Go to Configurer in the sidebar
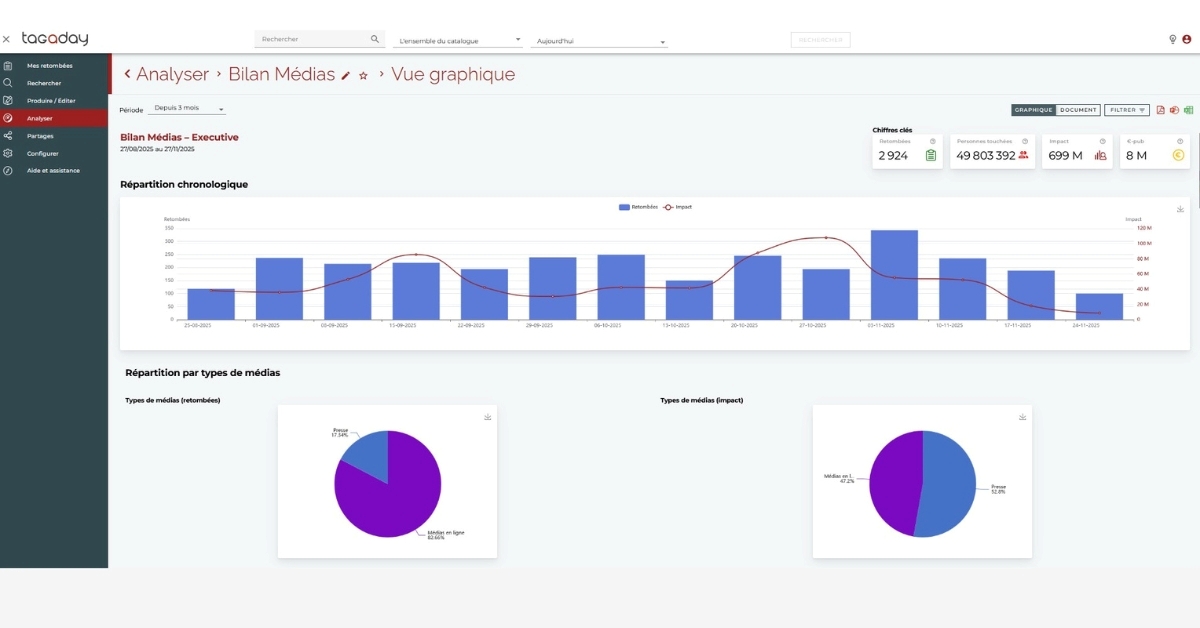Image resolution: width=1200 pixels, height=628 pixels. tap(42, 153)
